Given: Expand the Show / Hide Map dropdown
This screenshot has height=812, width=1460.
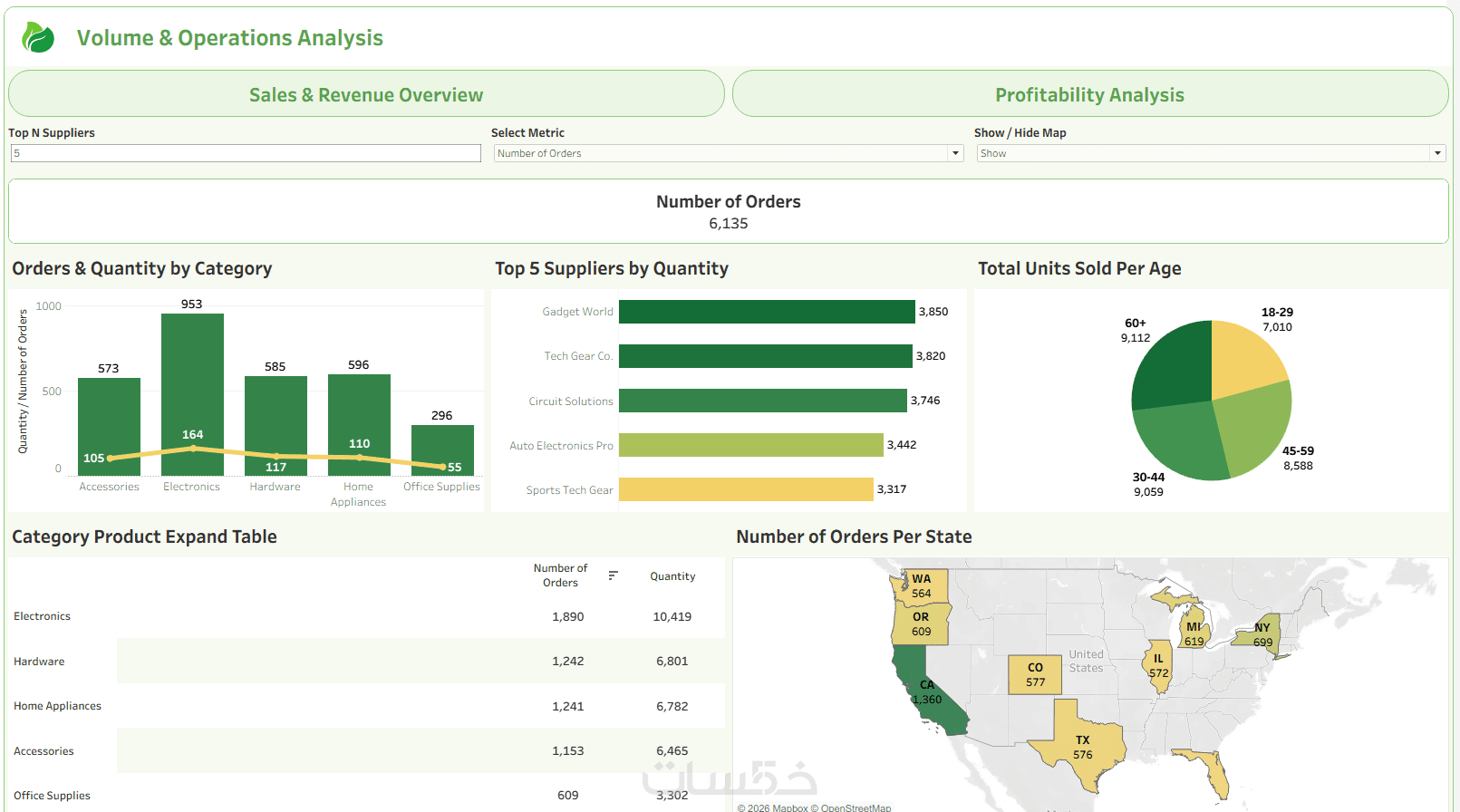Looking at the screenshot, I should (1437, 153).
